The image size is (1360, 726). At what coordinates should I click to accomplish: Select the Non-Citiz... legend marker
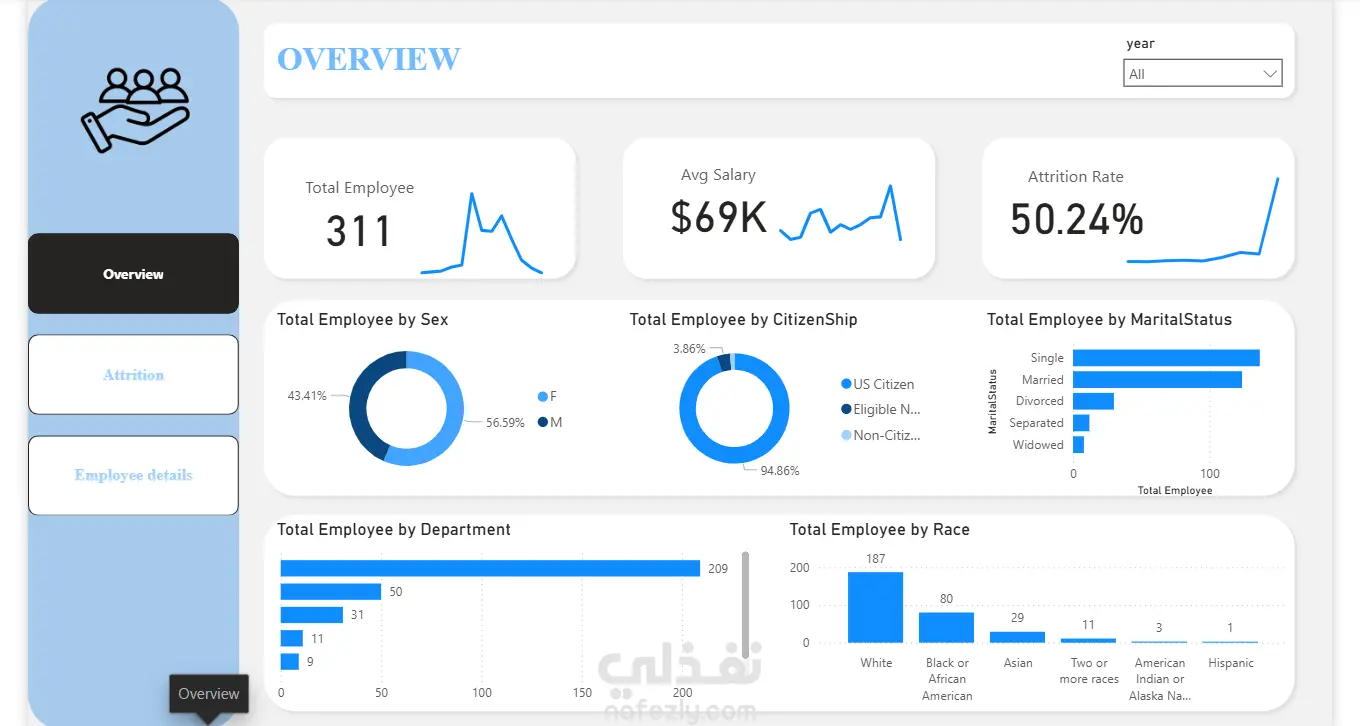[846, 435]
